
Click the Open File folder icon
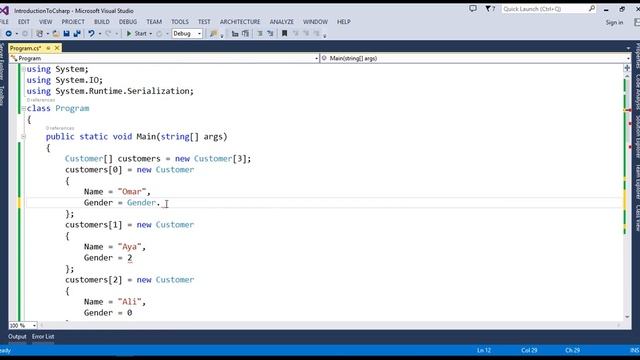tap(56, 33)
